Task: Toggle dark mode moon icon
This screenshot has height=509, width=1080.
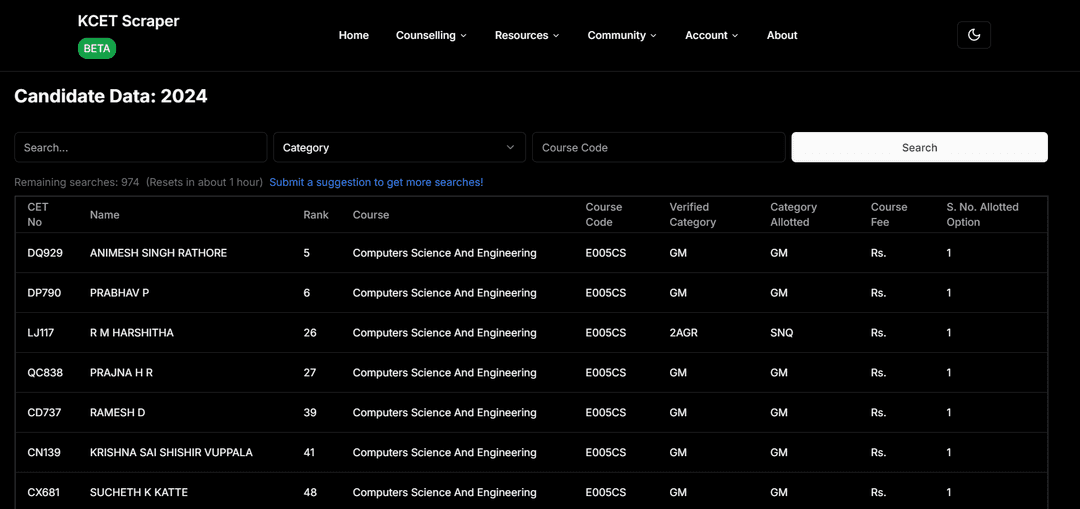Action: (x=973, y=35)
